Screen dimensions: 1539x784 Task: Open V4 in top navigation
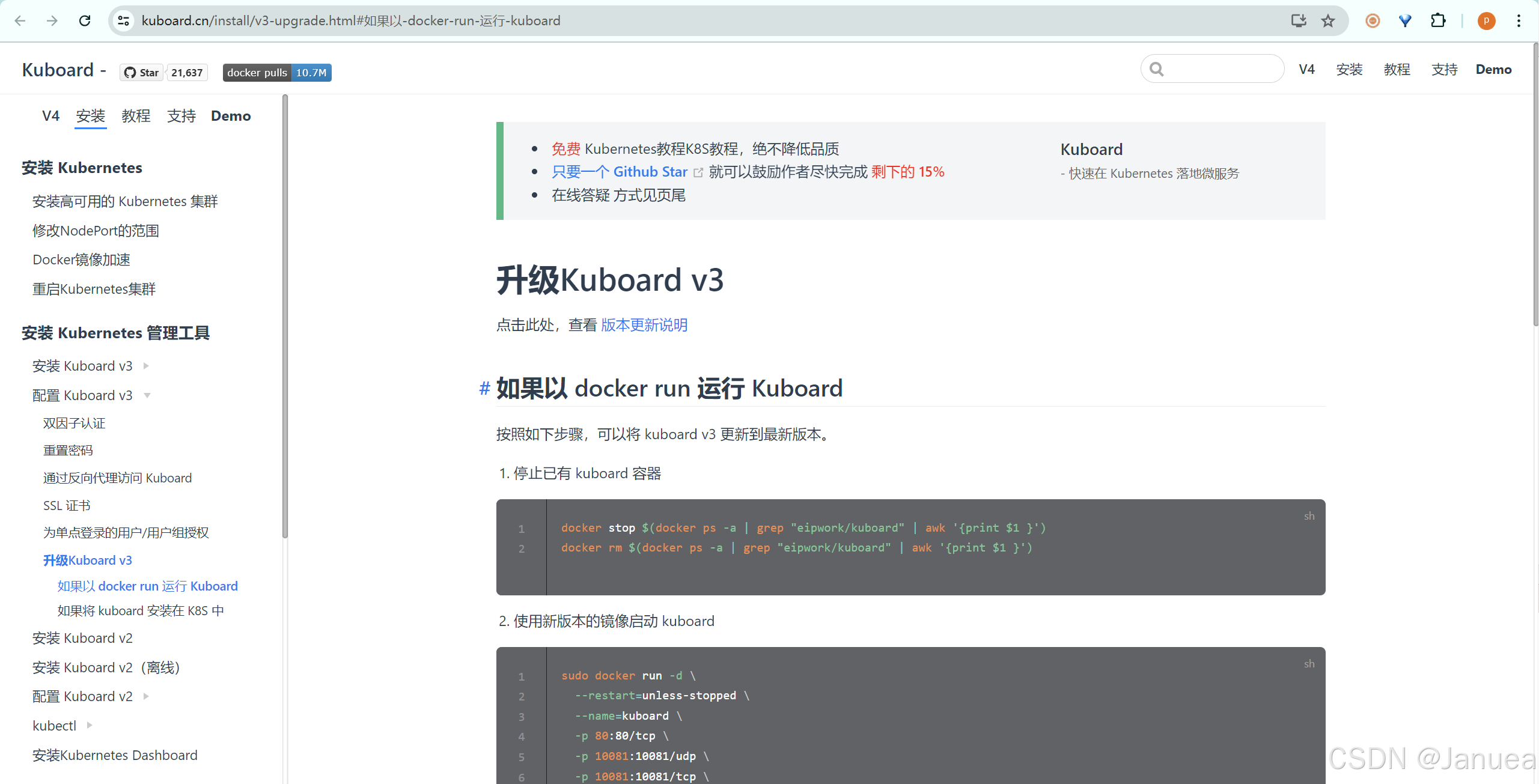(1307, 69)
